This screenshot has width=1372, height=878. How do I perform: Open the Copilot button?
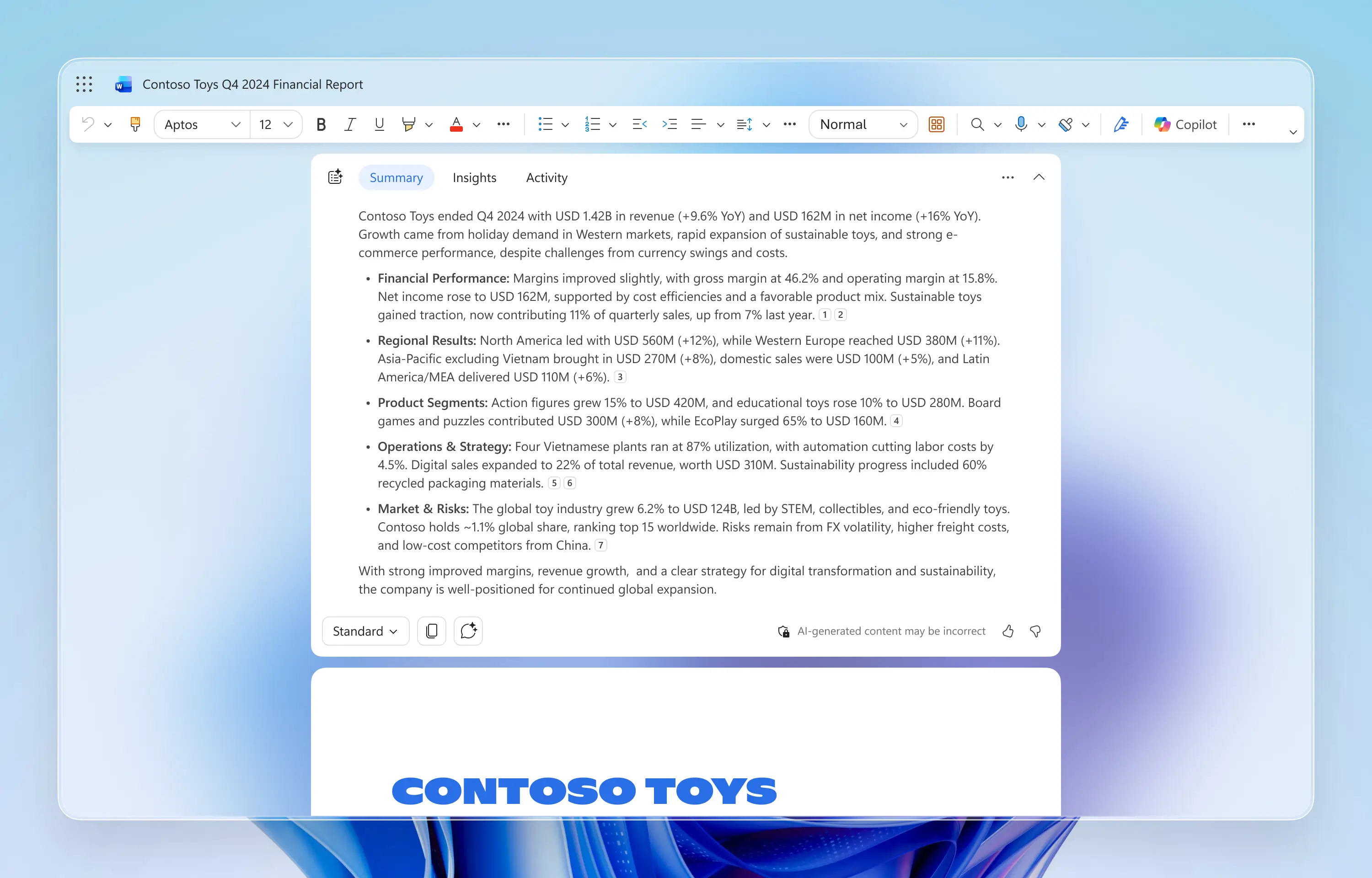[1185, 124]
